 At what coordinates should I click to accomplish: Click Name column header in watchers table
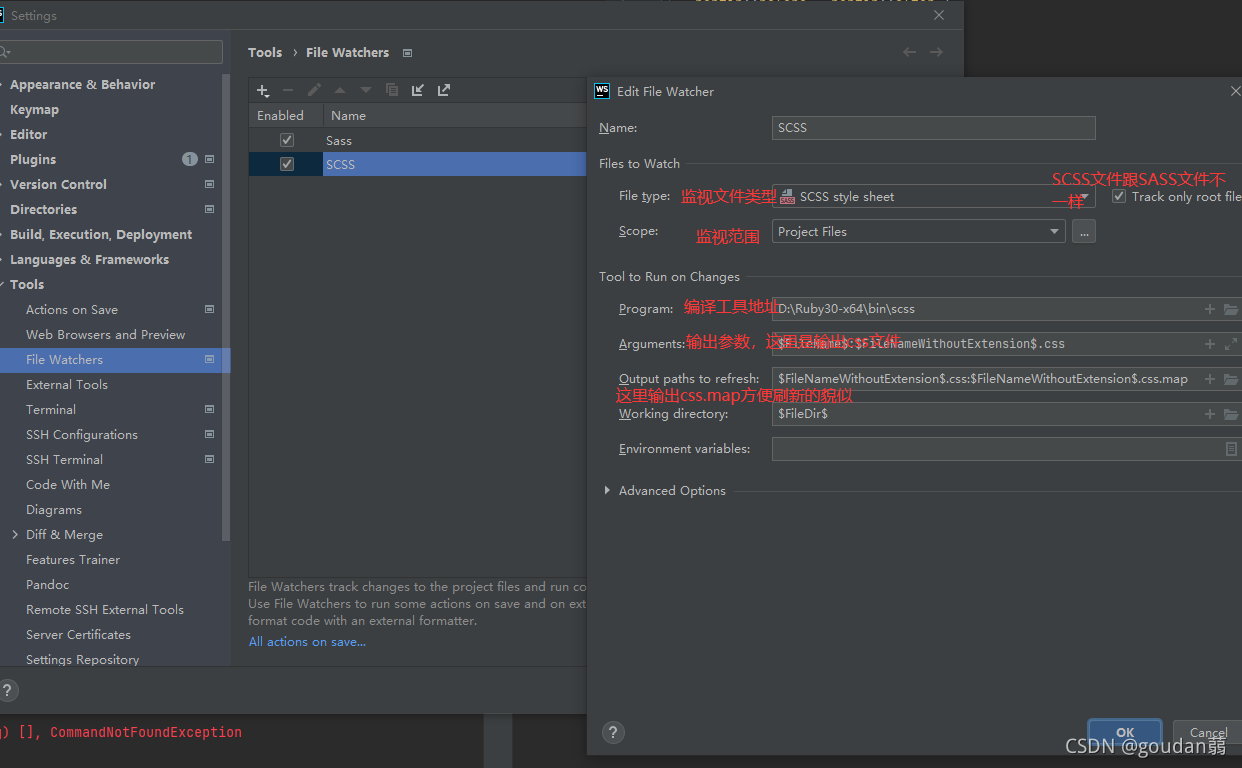[x=348, y=115]
